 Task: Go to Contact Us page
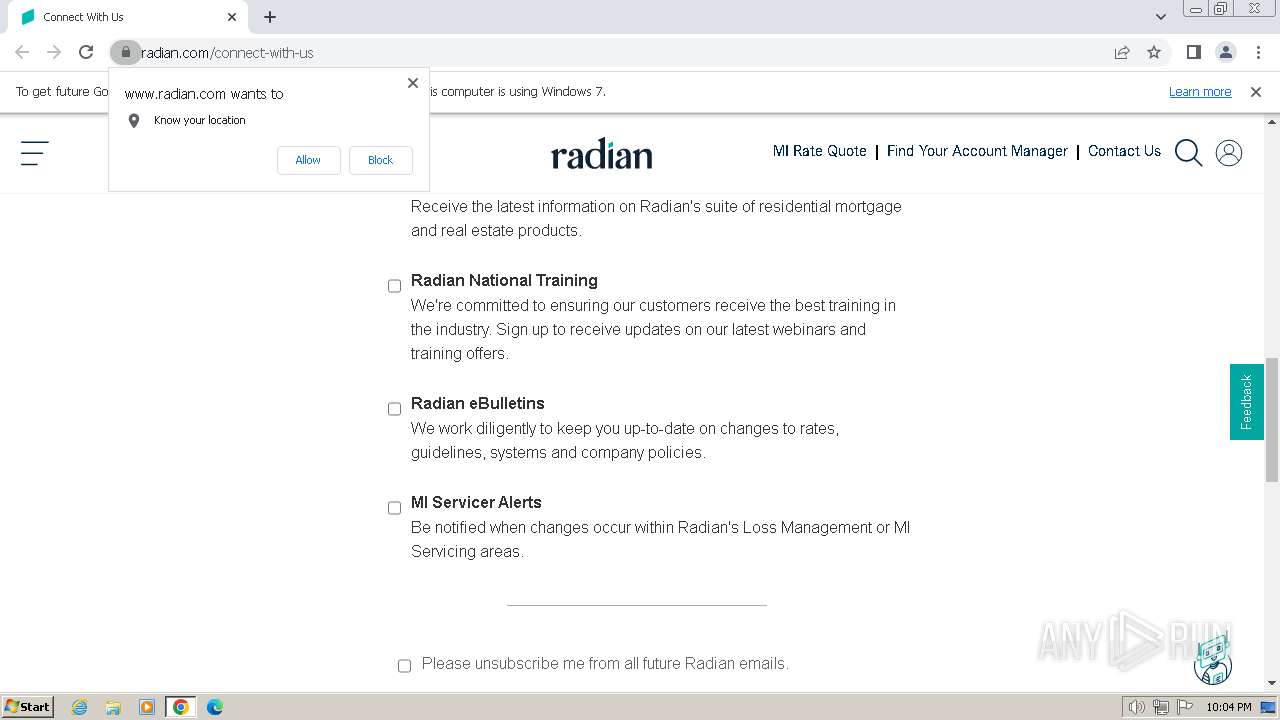[x=1124, y=151]
